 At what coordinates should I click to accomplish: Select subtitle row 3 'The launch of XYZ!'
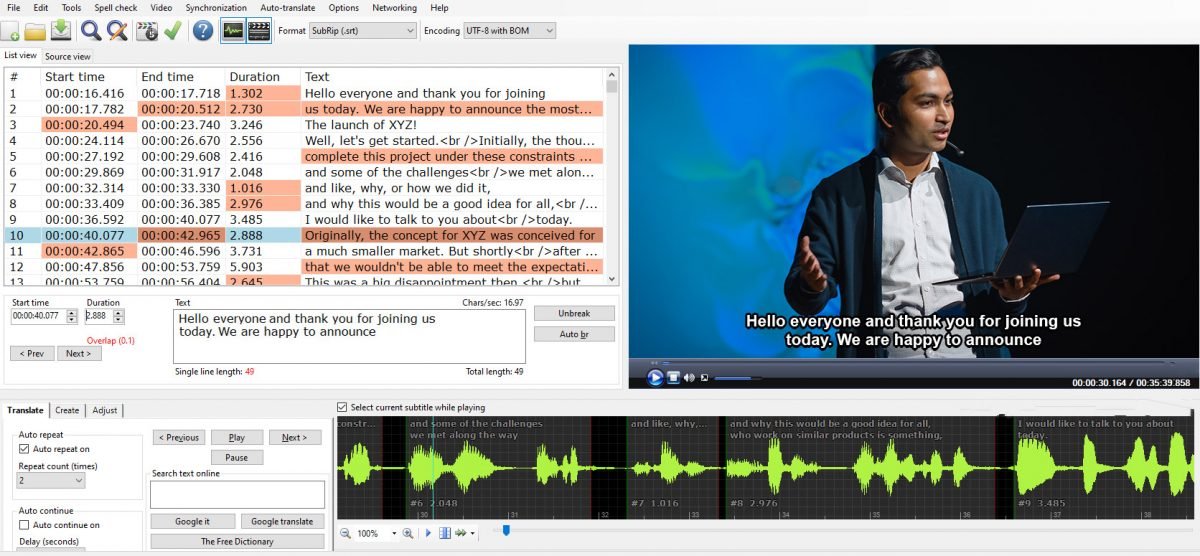(305, 125)
